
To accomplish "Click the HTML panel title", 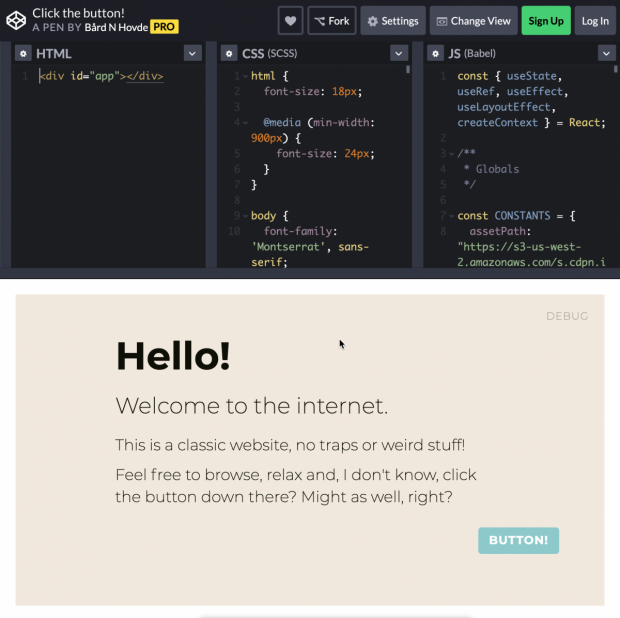I will 54,53.
